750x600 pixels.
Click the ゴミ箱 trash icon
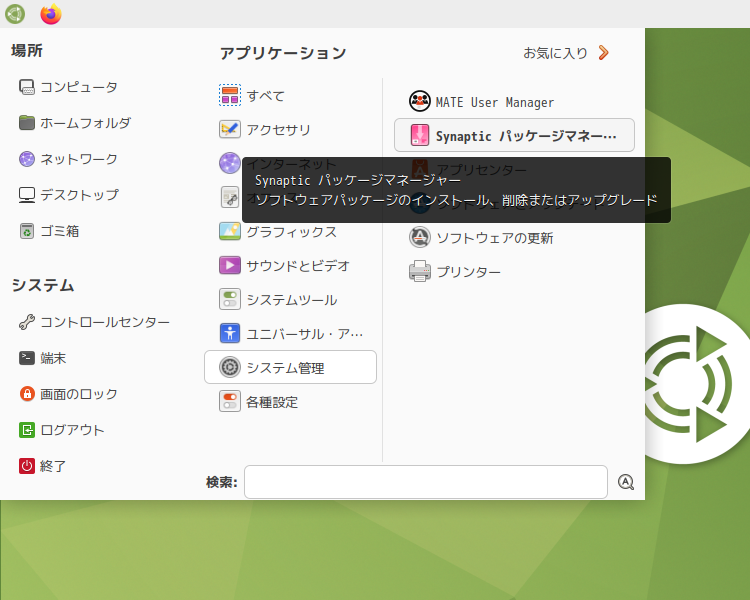(27, 231)
